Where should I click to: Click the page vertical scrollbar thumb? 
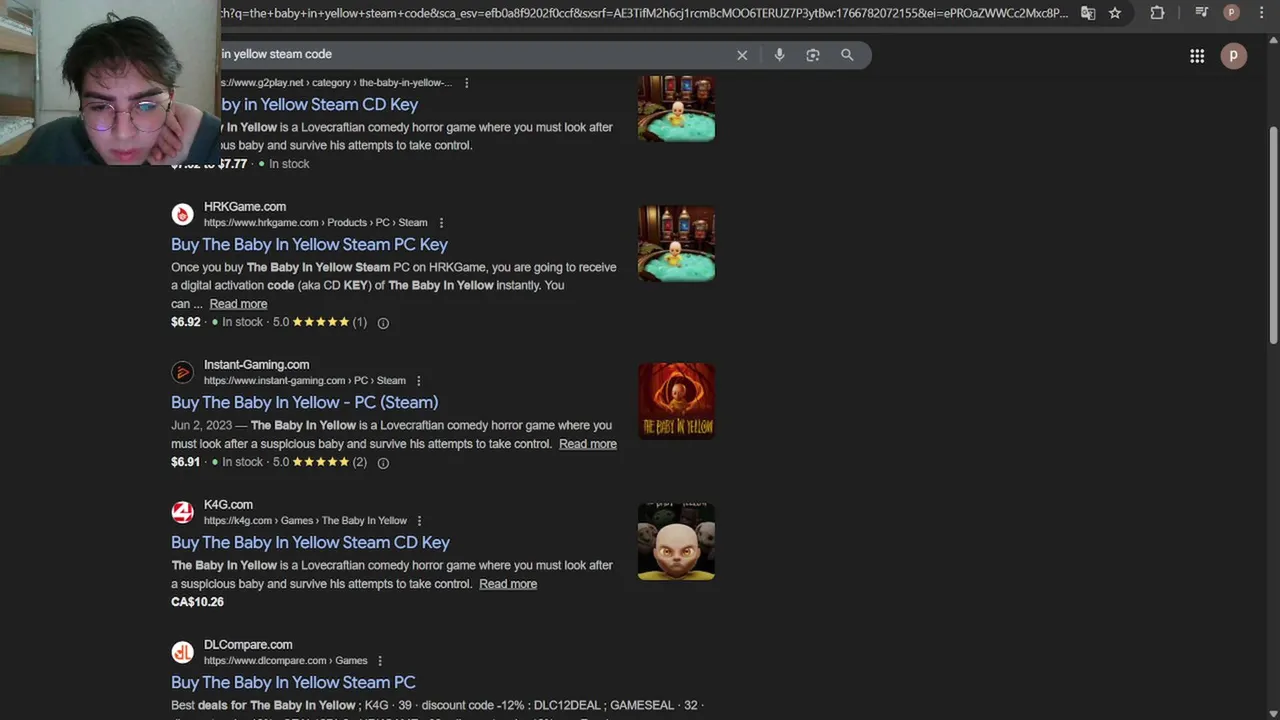point(1273,235)
